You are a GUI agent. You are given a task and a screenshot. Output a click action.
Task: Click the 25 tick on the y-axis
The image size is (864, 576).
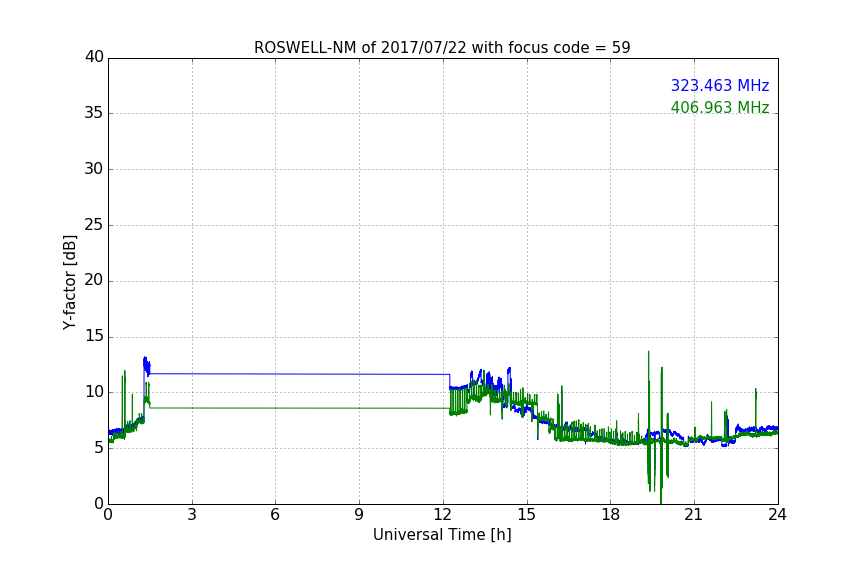coord(94,225)
